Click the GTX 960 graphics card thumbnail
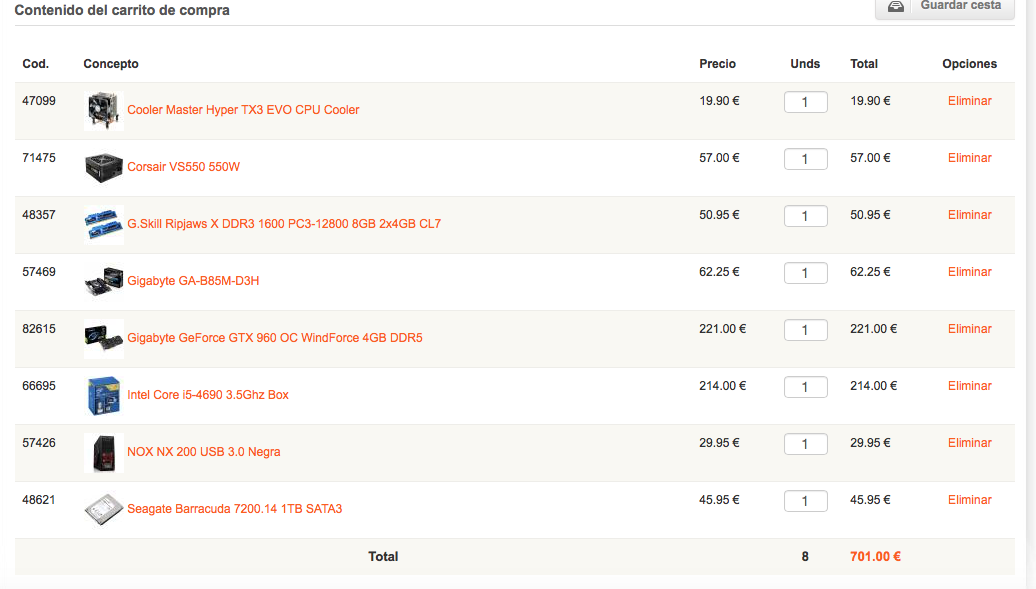 pyautogui.click(x=104, y=338)
